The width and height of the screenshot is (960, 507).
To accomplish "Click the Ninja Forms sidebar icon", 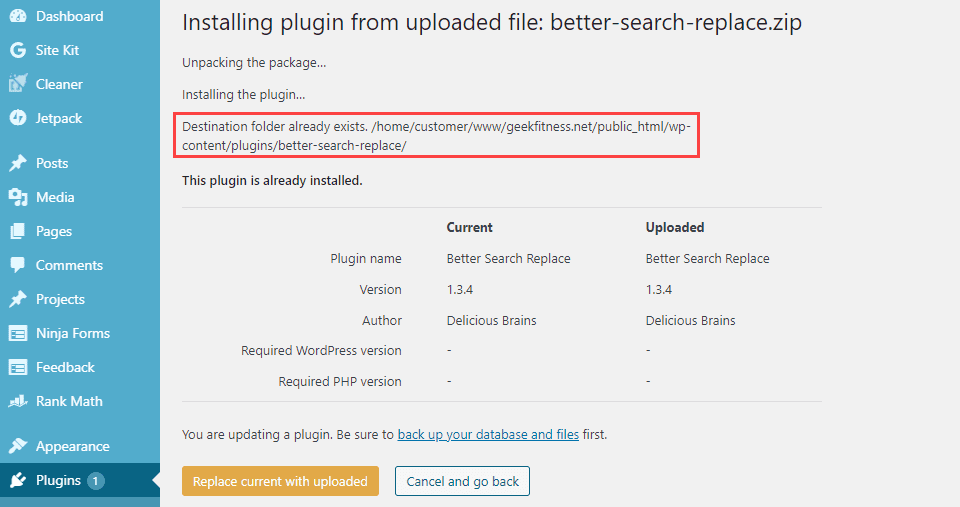I will [17, 333].
